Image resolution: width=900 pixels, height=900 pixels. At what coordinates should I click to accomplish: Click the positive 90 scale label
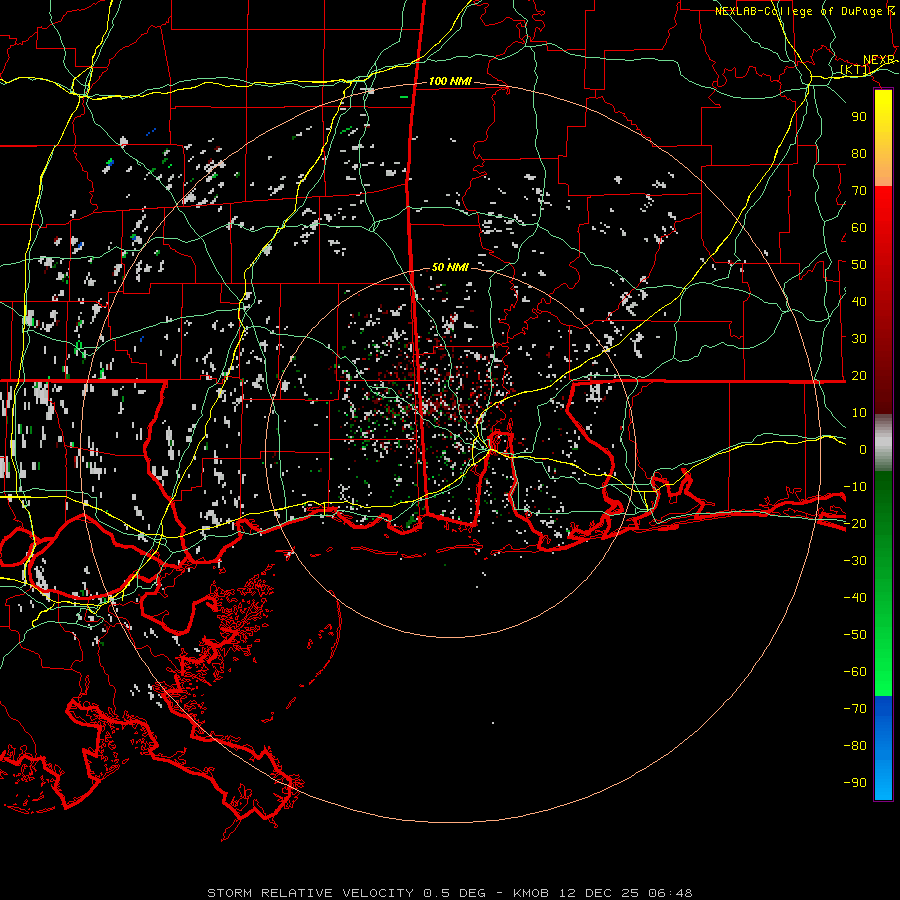(x=859, y=117)
